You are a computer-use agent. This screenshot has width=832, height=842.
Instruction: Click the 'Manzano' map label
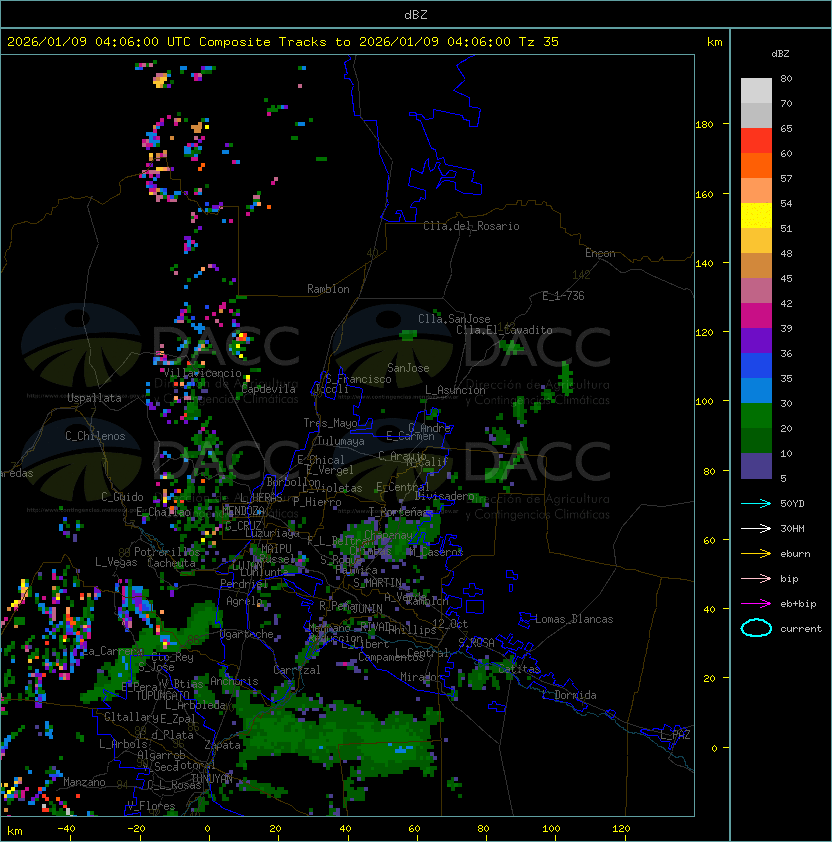tap(84, 782)
